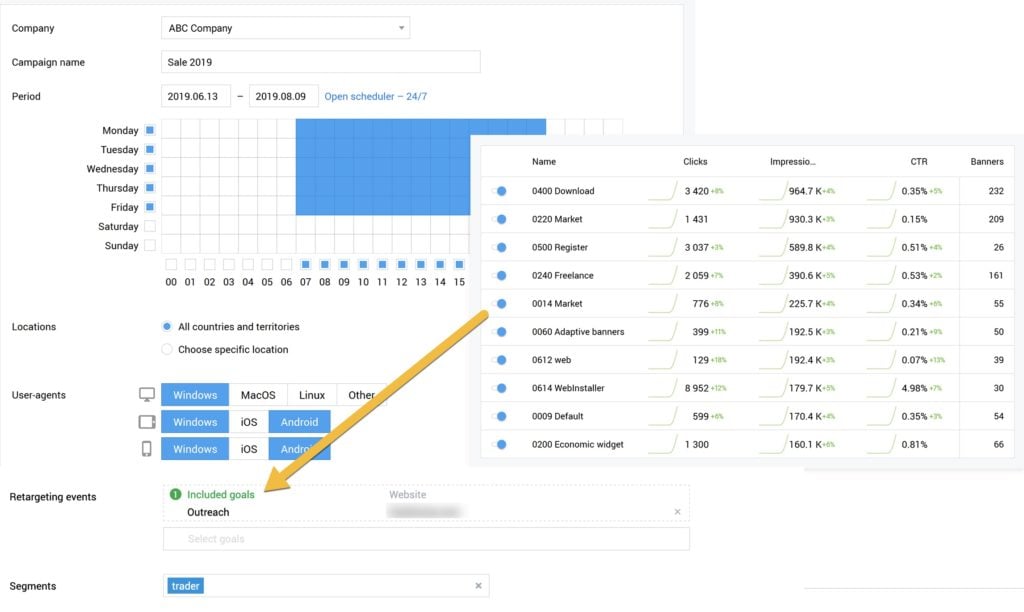Open the ABC Company dropdown
Screen dimensions: 1024x612
pyautogui.click(x=285, y=28)
